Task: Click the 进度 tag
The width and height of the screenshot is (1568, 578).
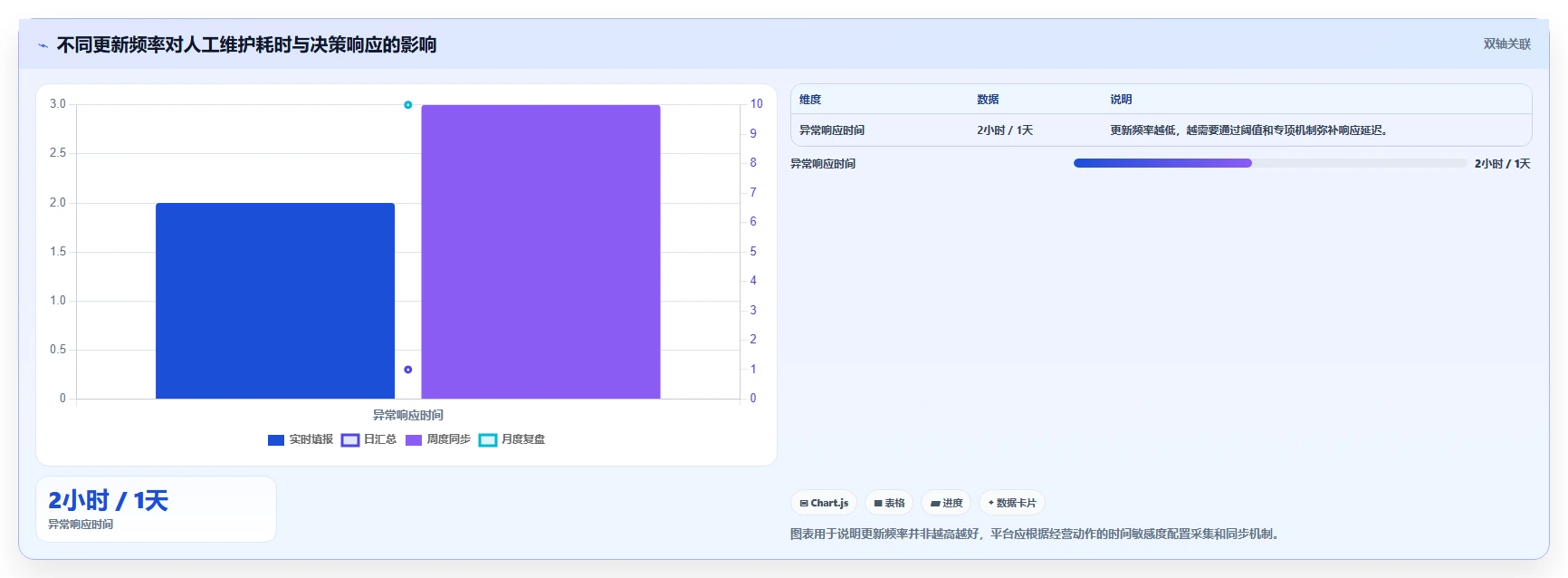Action: 946,503
